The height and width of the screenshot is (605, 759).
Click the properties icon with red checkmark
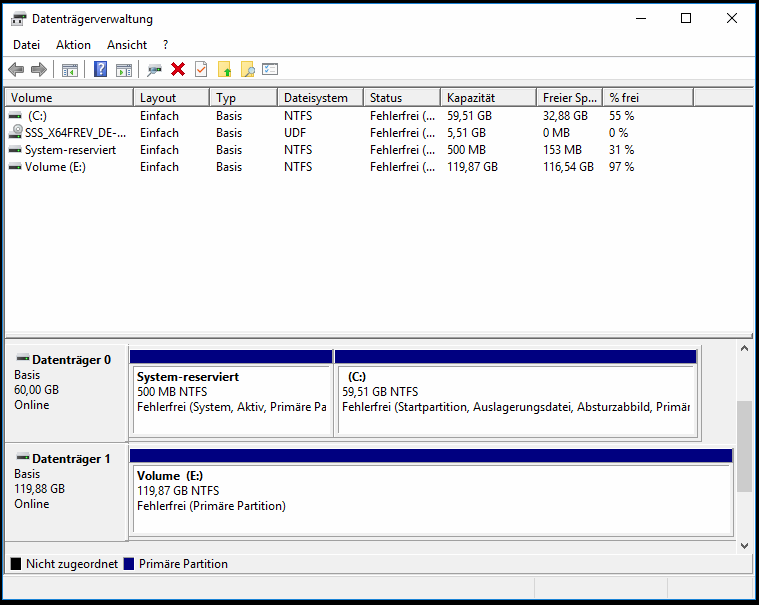[201, 69]
